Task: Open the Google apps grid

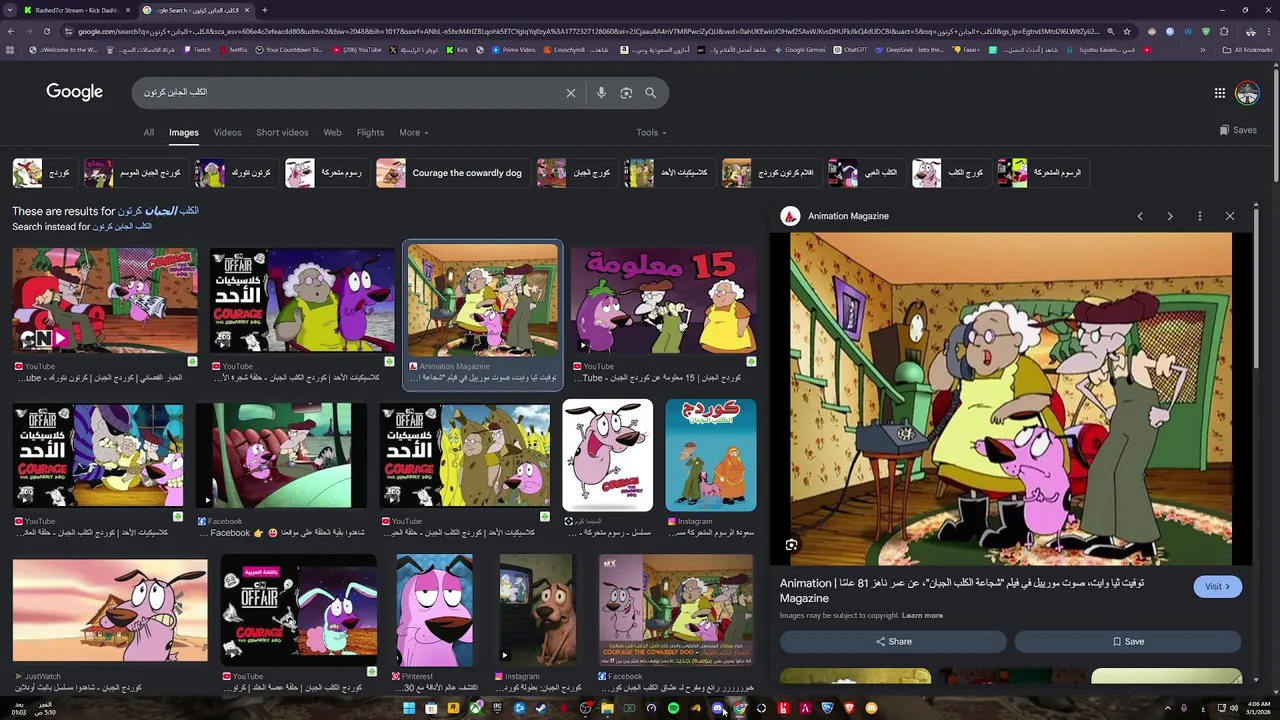Action: click(x=1220, y=93)
